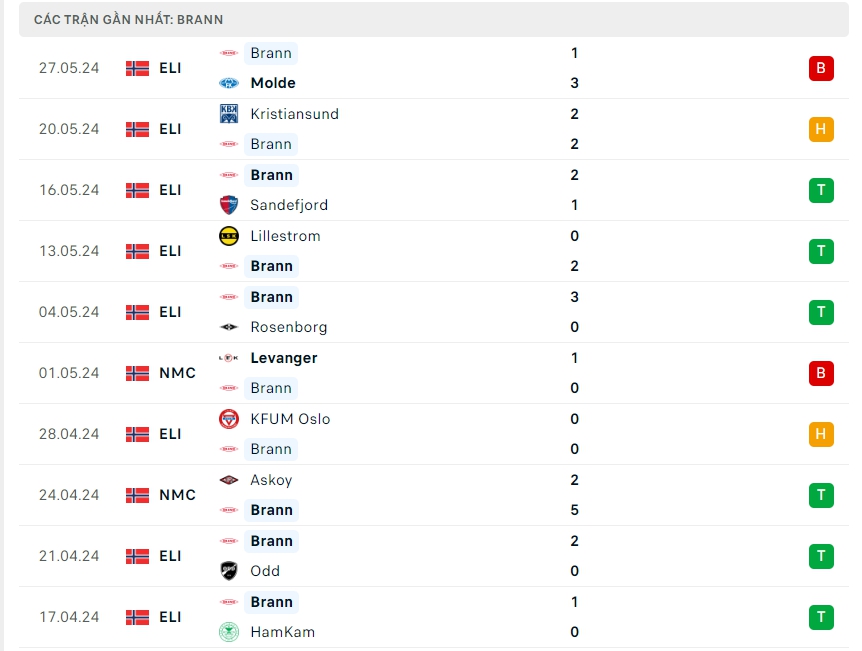Click the 2–5 score of Askoy match
Image resolution: width=862 pixels, height=651 pixels.
574,495
